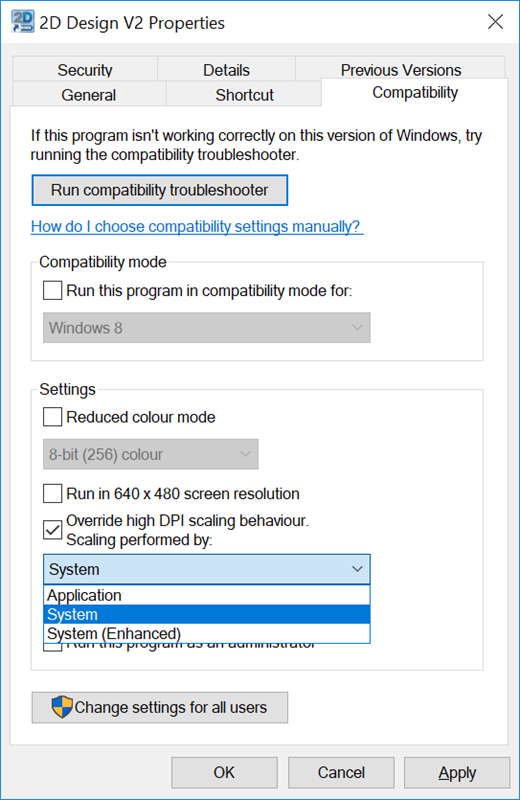This screenshot has width=520, height=800.
Task: Tick the Reduced colour mode checkbox
Action: (x=53, y=417)
